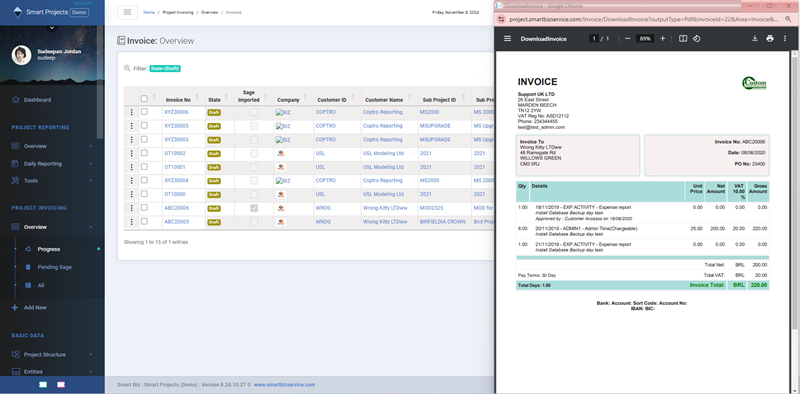
Task: Select checkbox for invoice XYZ30006
Action: tap(144, 111)
